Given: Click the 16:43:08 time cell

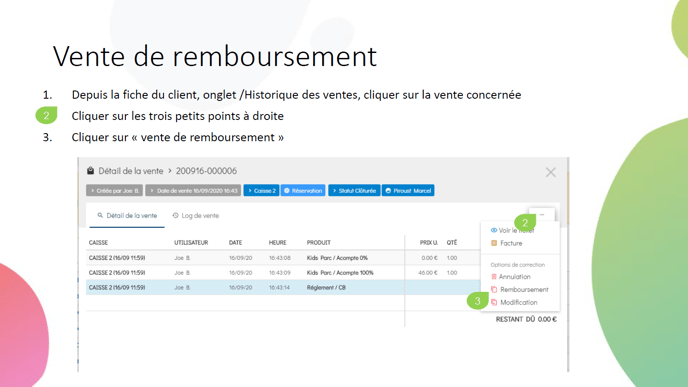Looking at the screenshot, I should point(280,258).
